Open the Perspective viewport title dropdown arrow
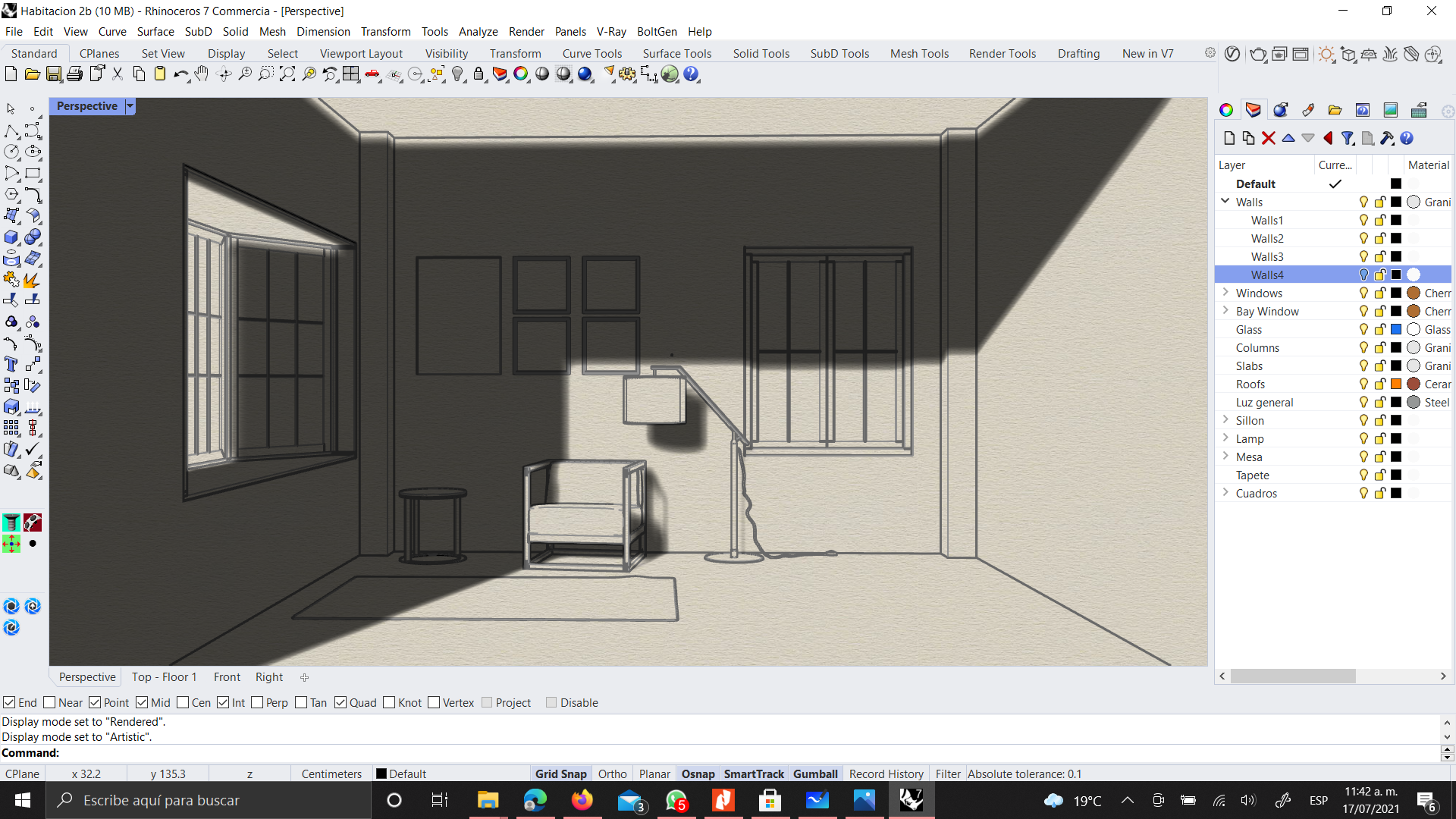The width and height of the screenshot is (1456, 819). [130, 106]
